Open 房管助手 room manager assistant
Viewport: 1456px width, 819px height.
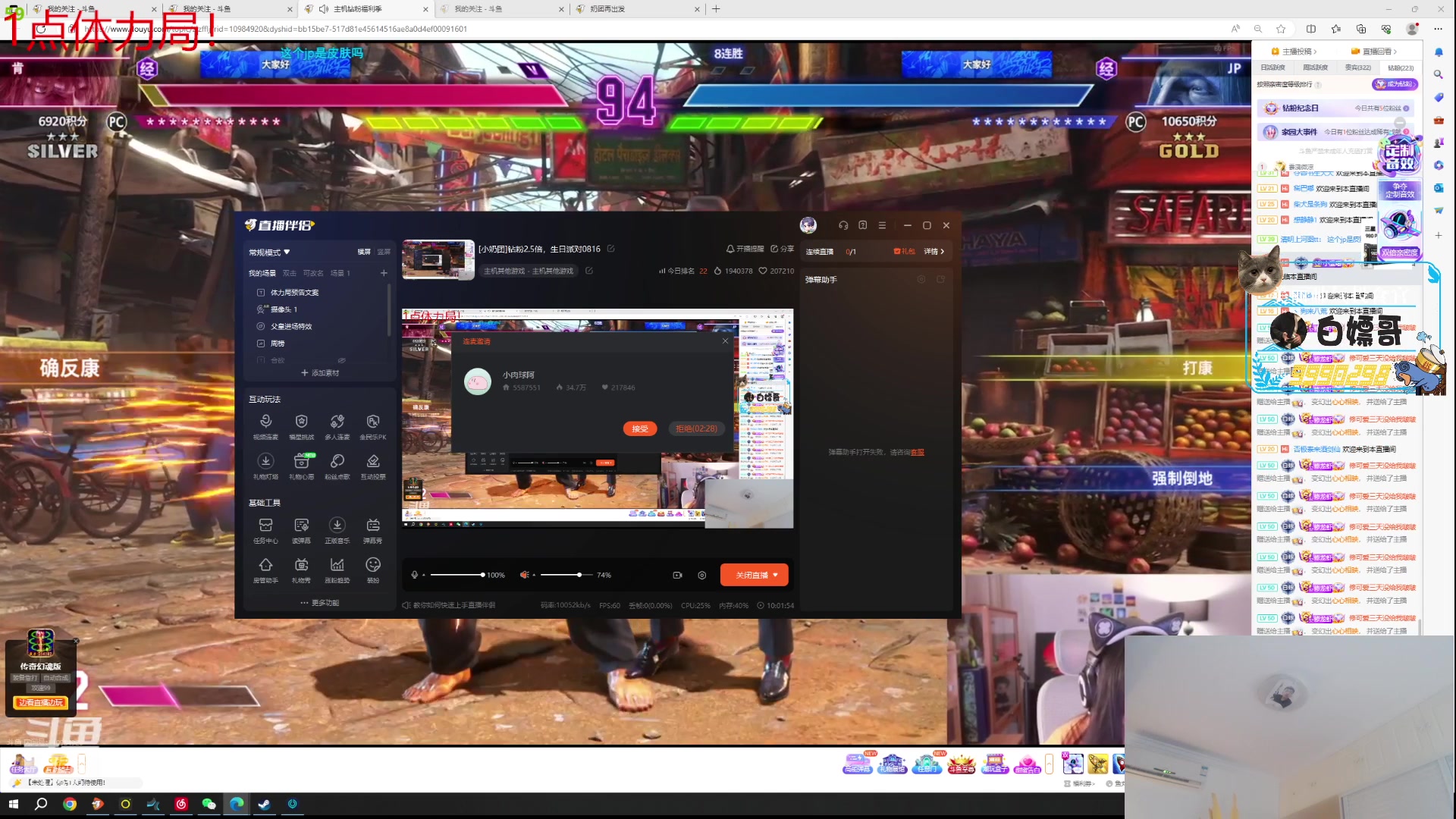(265, 570)
